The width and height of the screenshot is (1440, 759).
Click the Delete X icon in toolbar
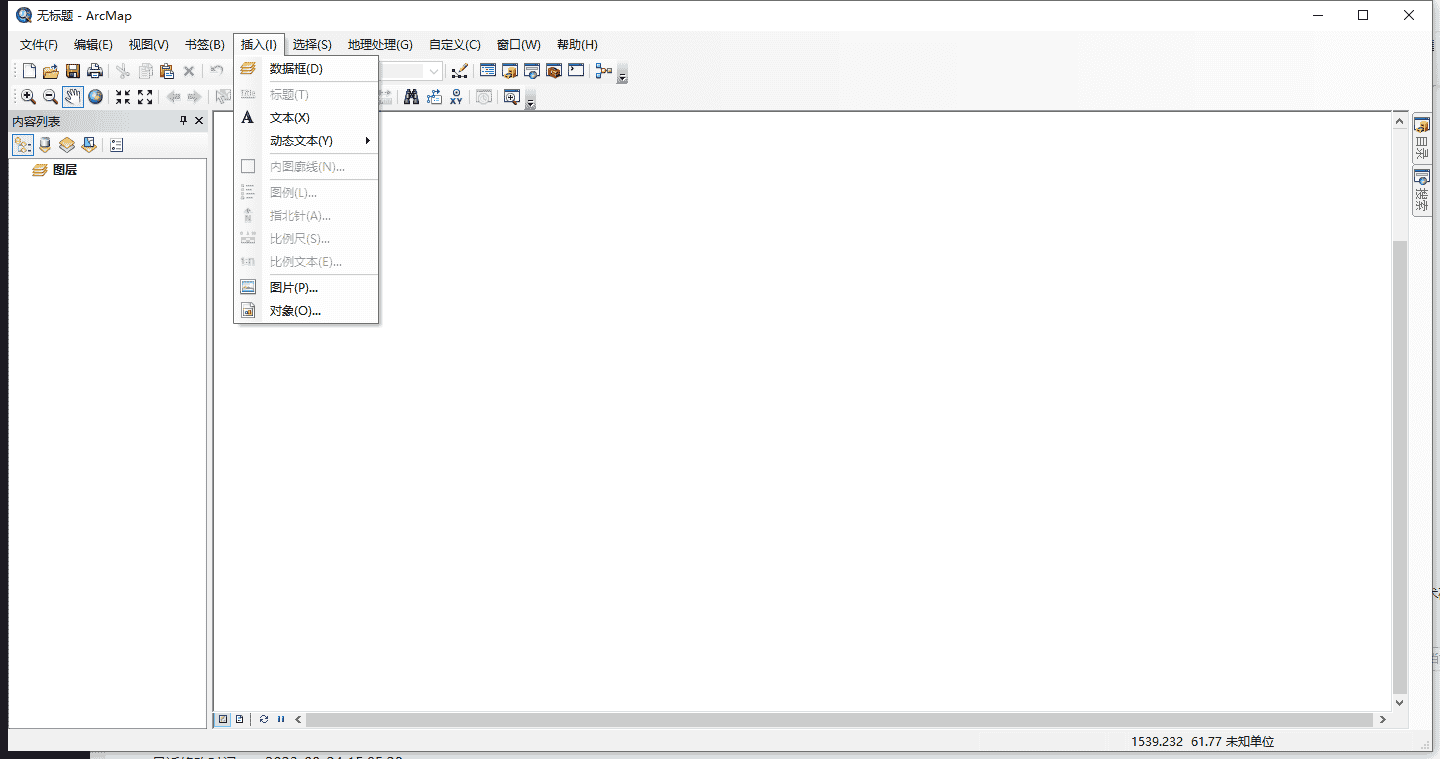click(x=189, y=71)
